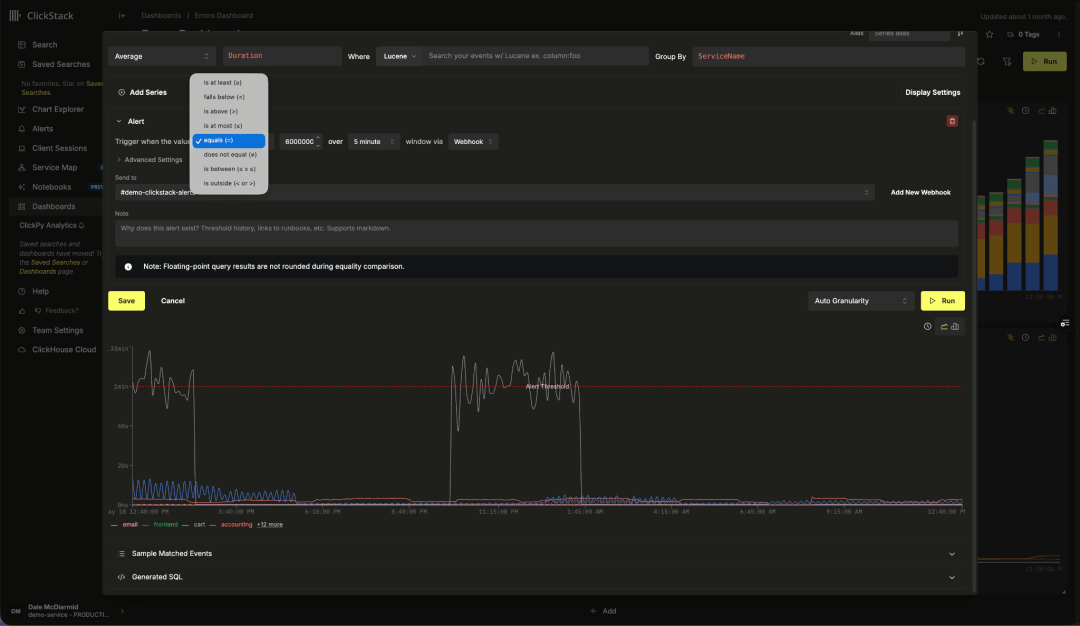Collapse the Alert section

(x=130, y=121)
